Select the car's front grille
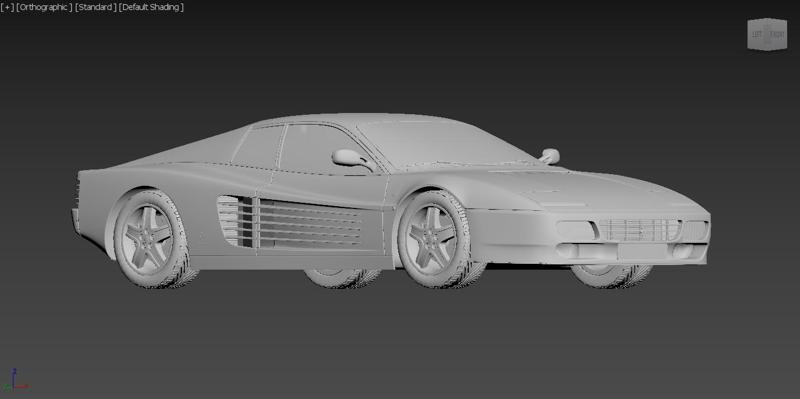The width and height of the screenshot is (800, 399). [x=638, y=230]
